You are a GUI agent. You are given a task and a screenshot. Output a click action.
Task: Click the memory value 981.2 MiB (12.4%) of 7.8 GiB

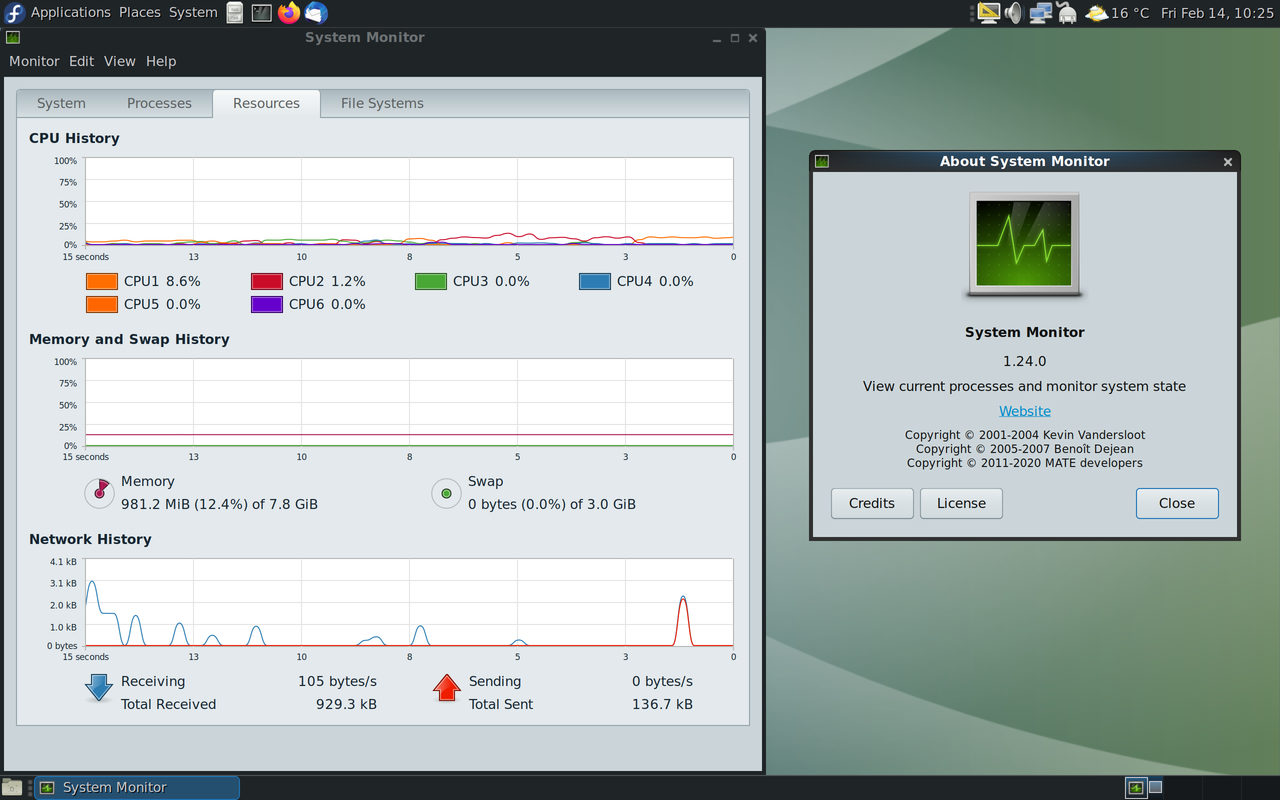click(219, 504)
